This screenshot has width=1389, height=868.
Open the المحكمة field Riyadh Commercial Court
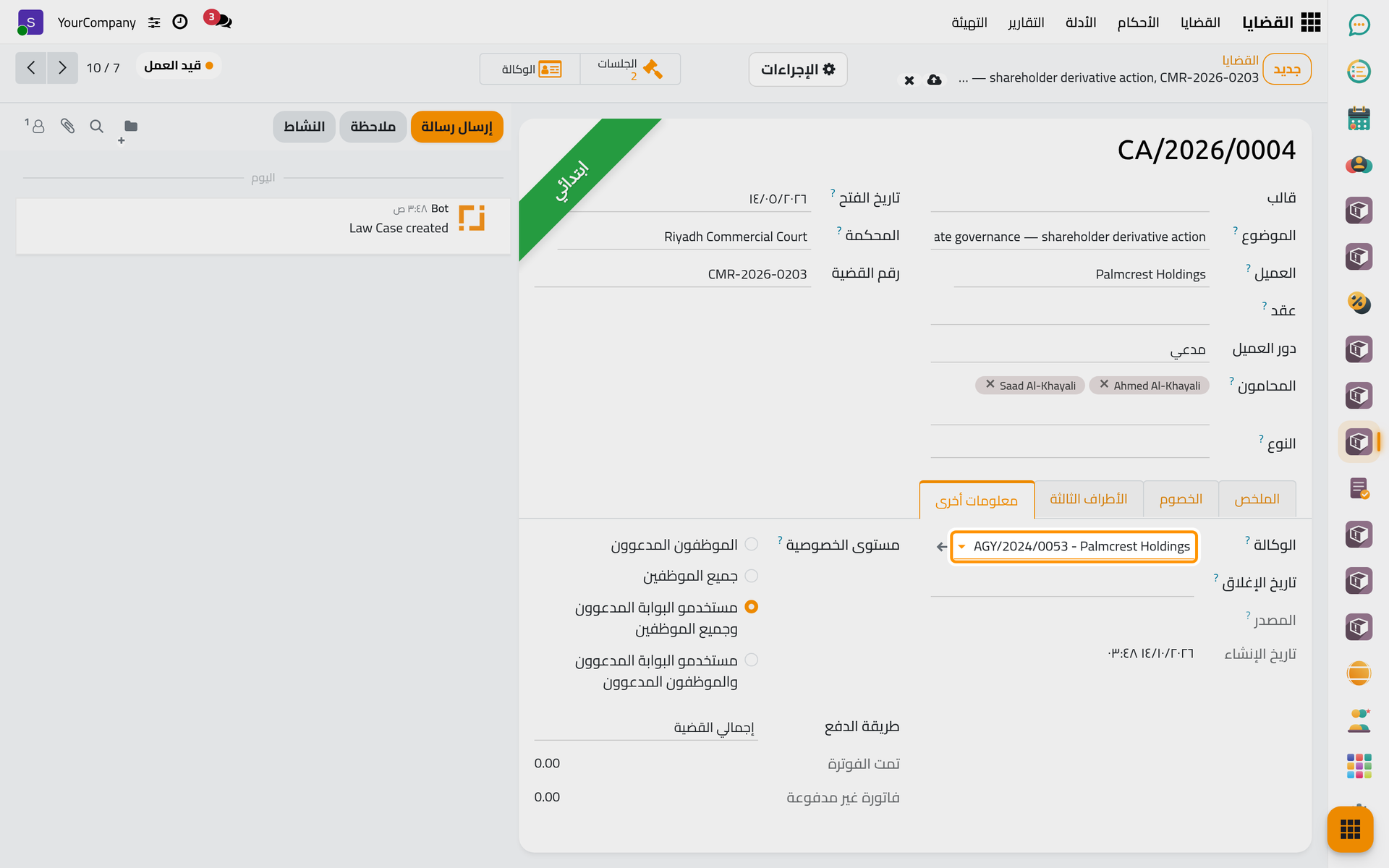click(684, 237)
